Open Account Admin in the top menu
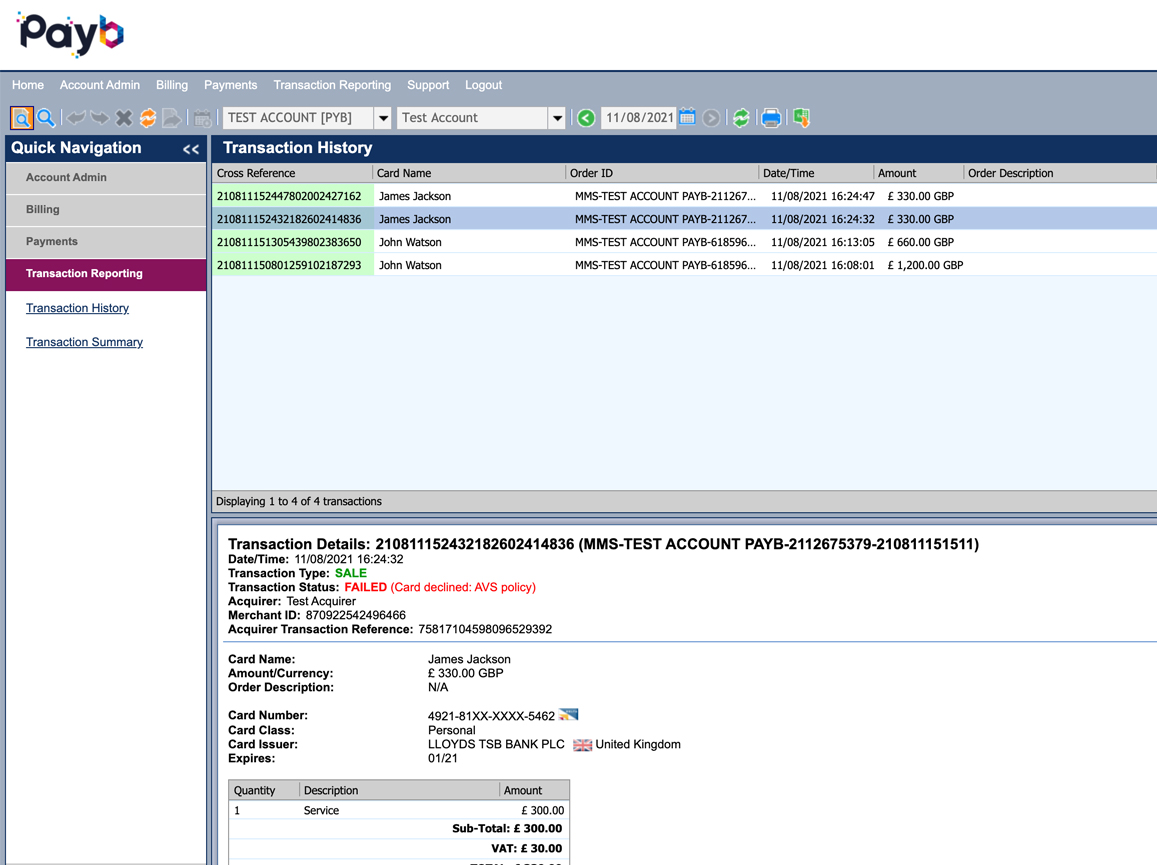This screenshot has height=865, width=1157. [100, 85]
